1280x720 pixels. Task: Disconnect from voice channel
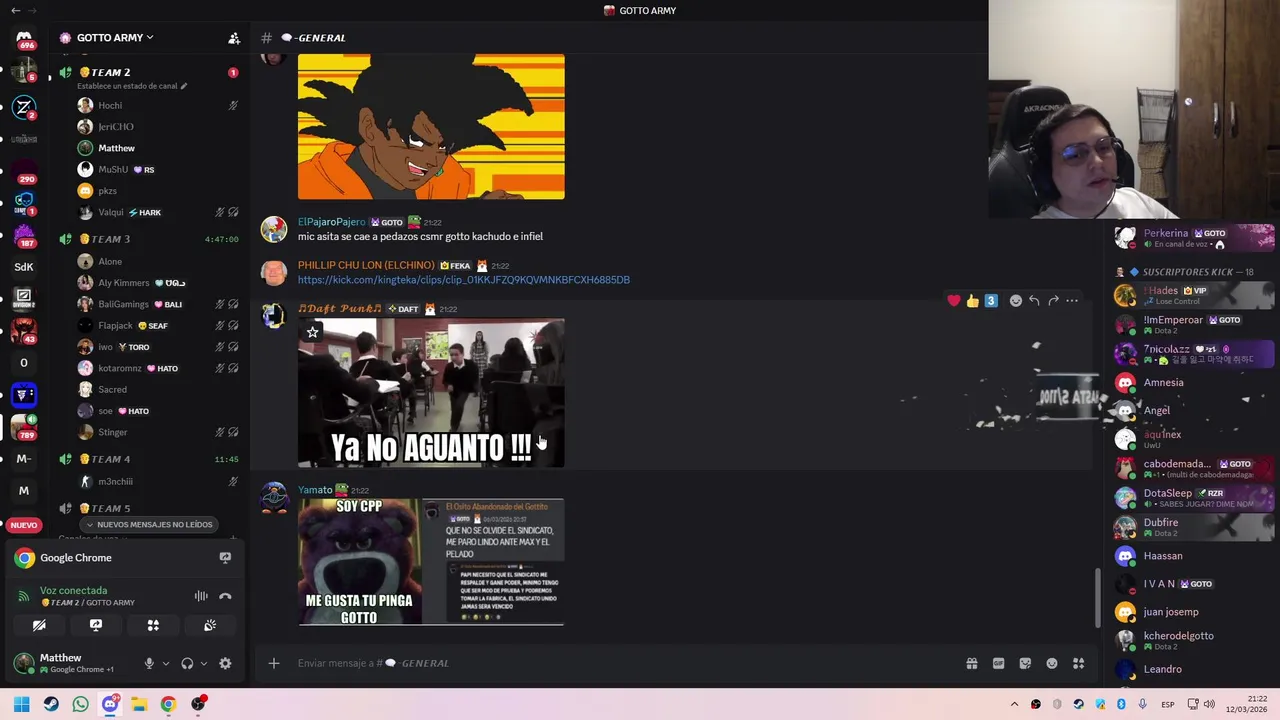point(225,596)
